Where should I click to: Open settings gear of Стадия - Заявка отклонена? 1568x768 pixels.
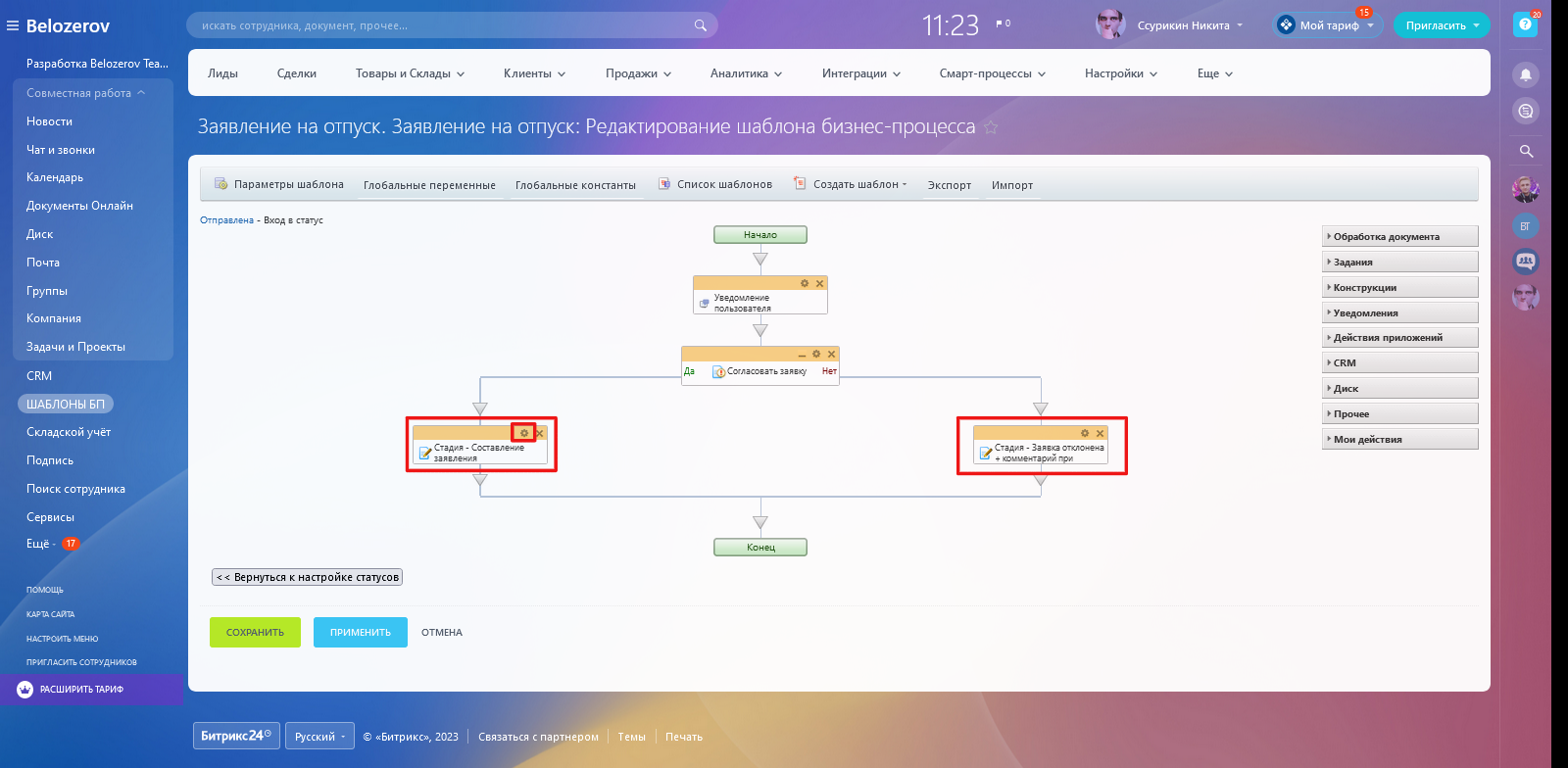(x=1085, y=433)
